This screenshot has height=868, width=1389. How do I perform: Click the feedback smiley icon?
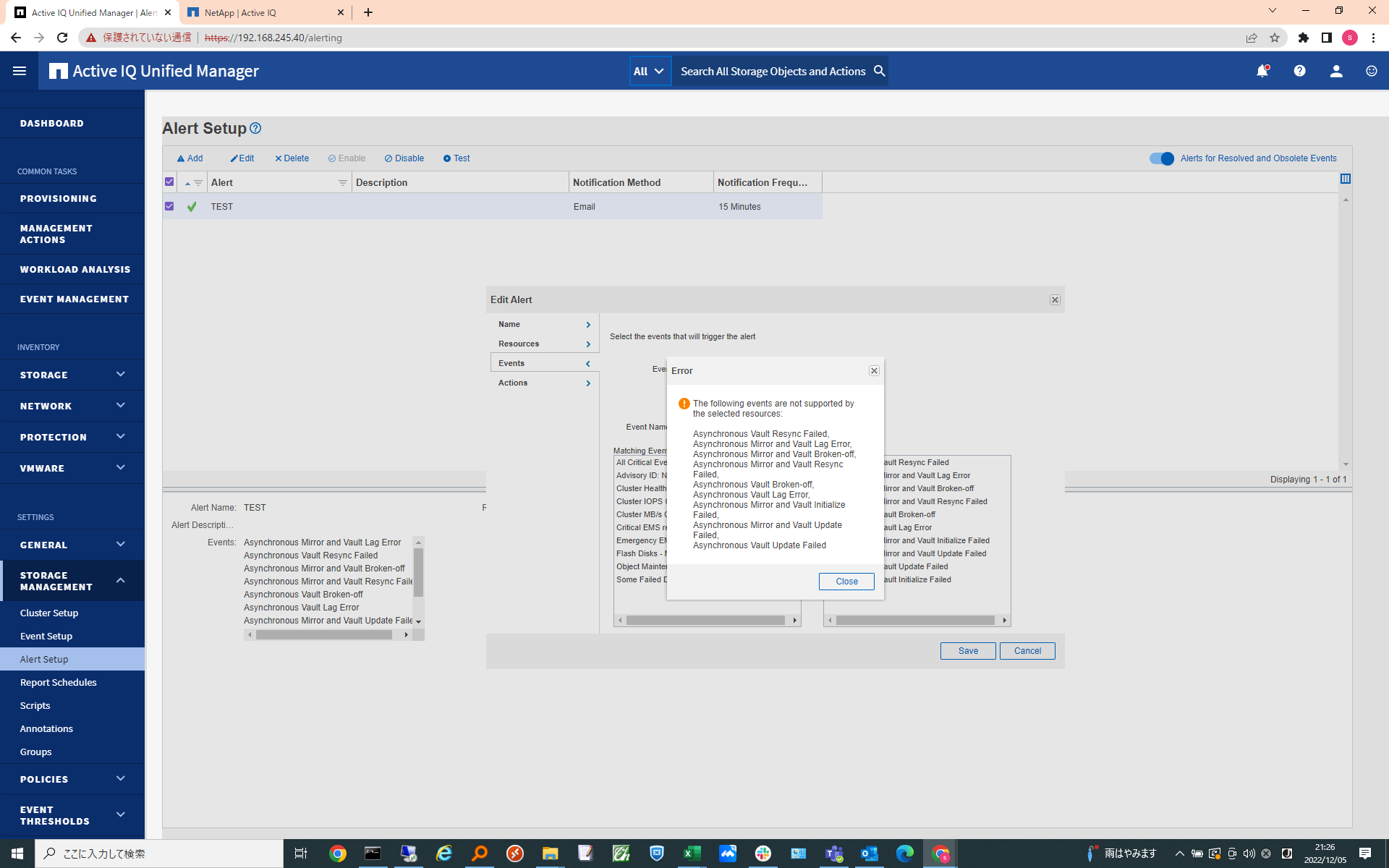tap(1371, 71)
